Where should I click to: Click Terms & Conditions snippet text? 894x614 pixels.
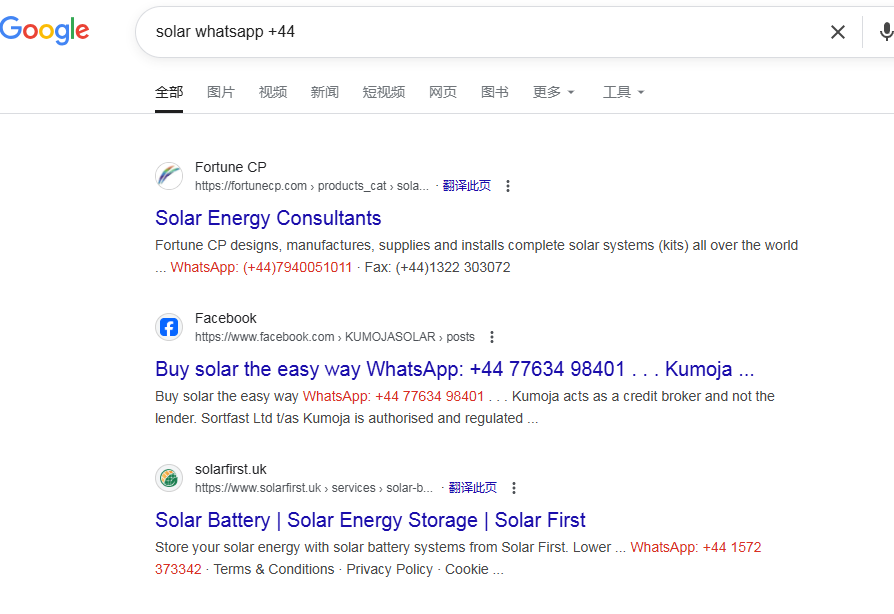(274, 570)
